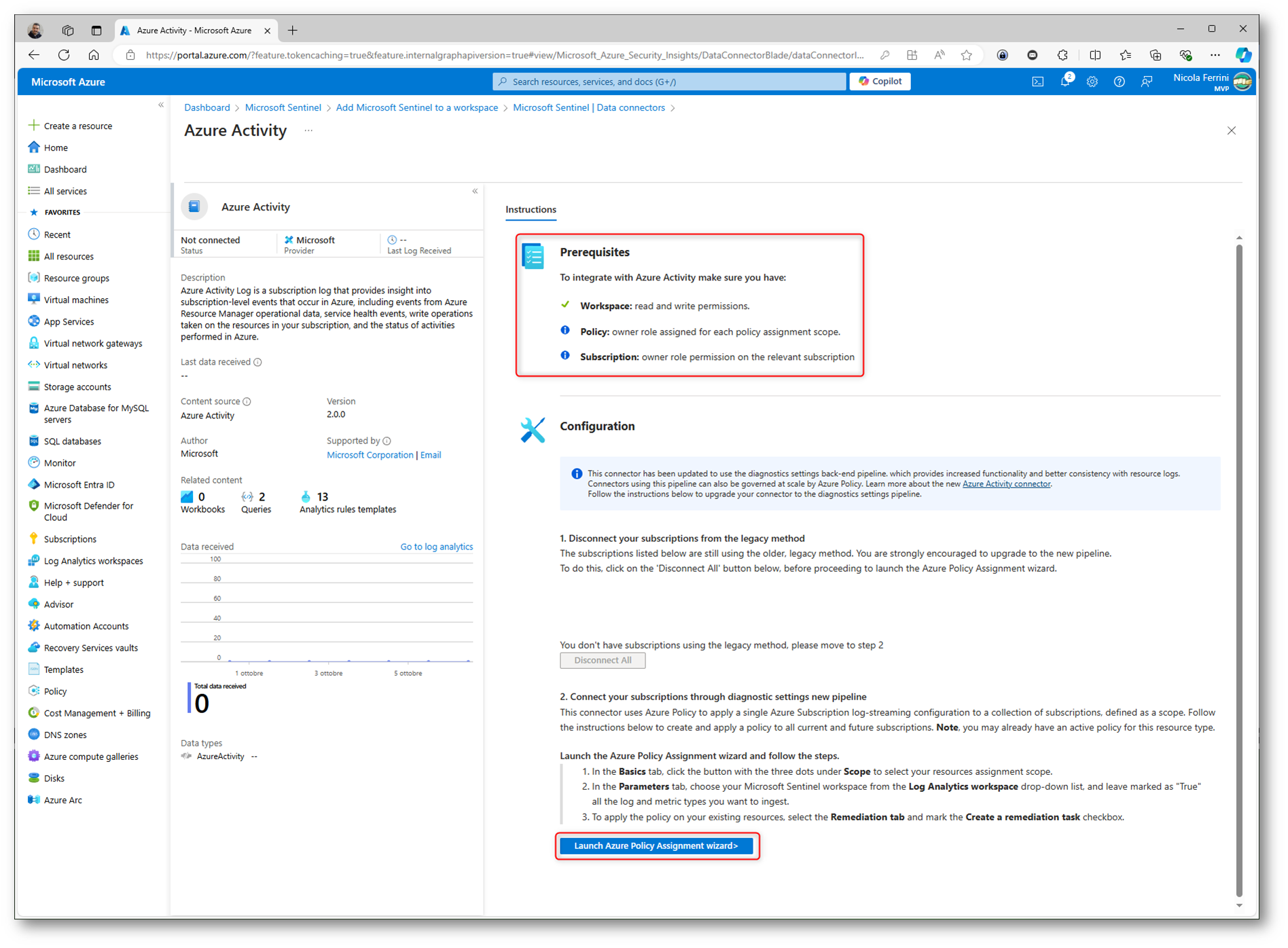Click the instructions pane vertical scrollbar
The image size is (1288, 948).
1239,570
